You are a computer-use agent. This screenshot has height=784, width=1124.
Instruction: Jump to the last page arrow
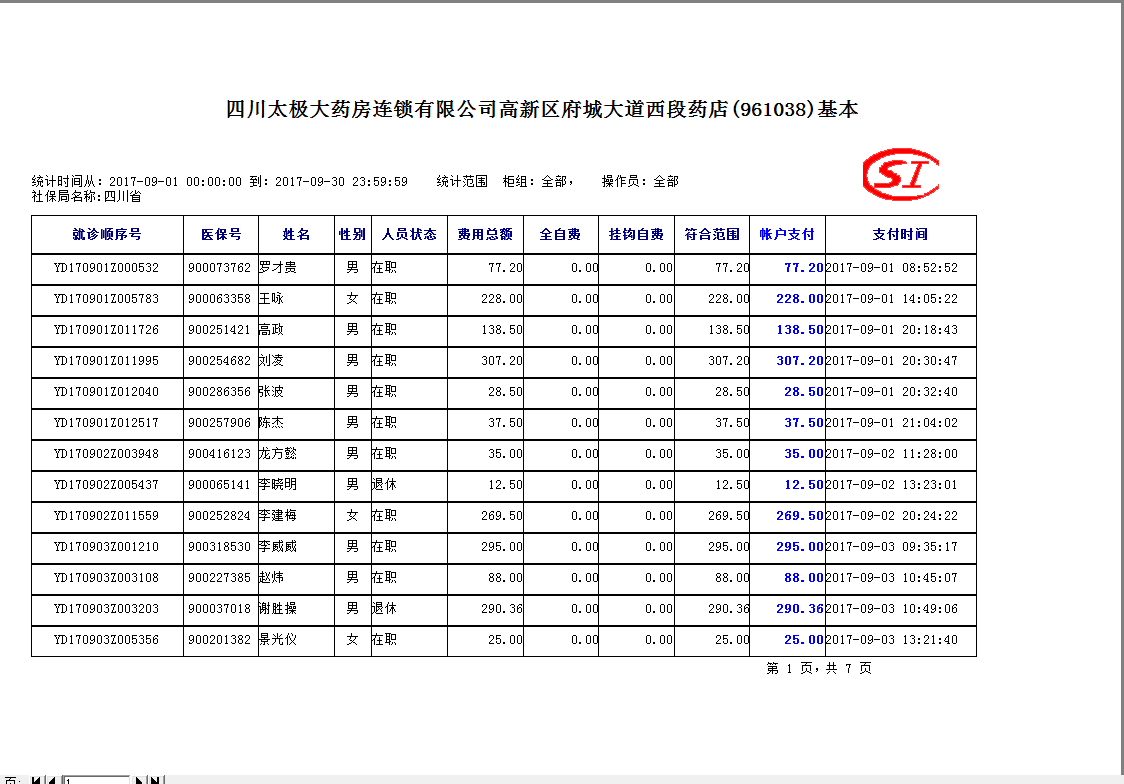155,780
